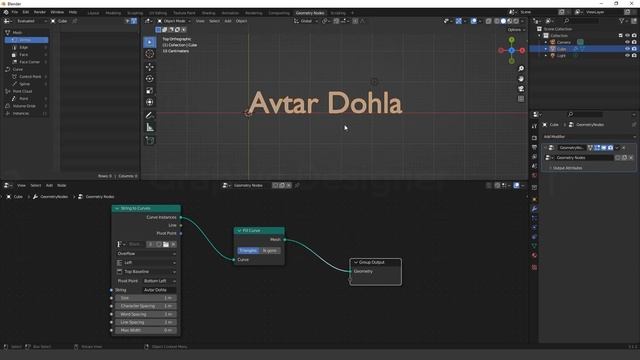
Task: Open the Render properties tab icon
Action: 534,138
